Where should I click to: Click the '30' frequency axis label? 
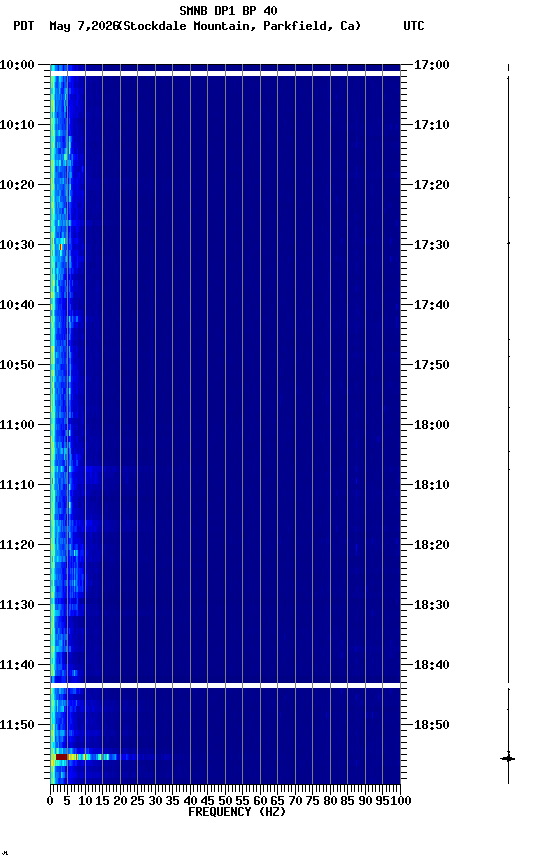(155, 802)
